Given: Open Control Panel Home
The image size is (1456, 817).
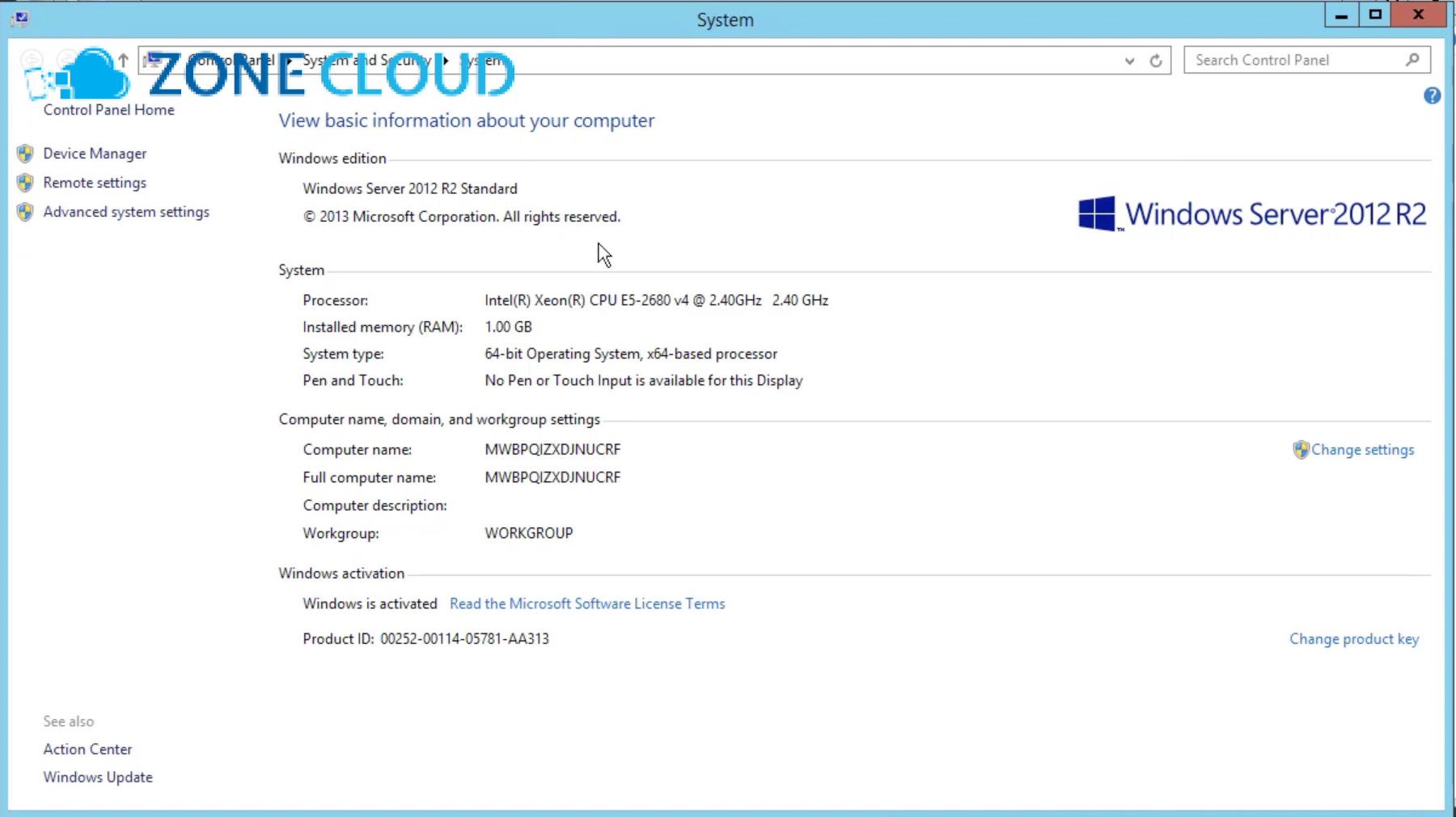Looking at the screenshot, I should (x=108, y=110).
